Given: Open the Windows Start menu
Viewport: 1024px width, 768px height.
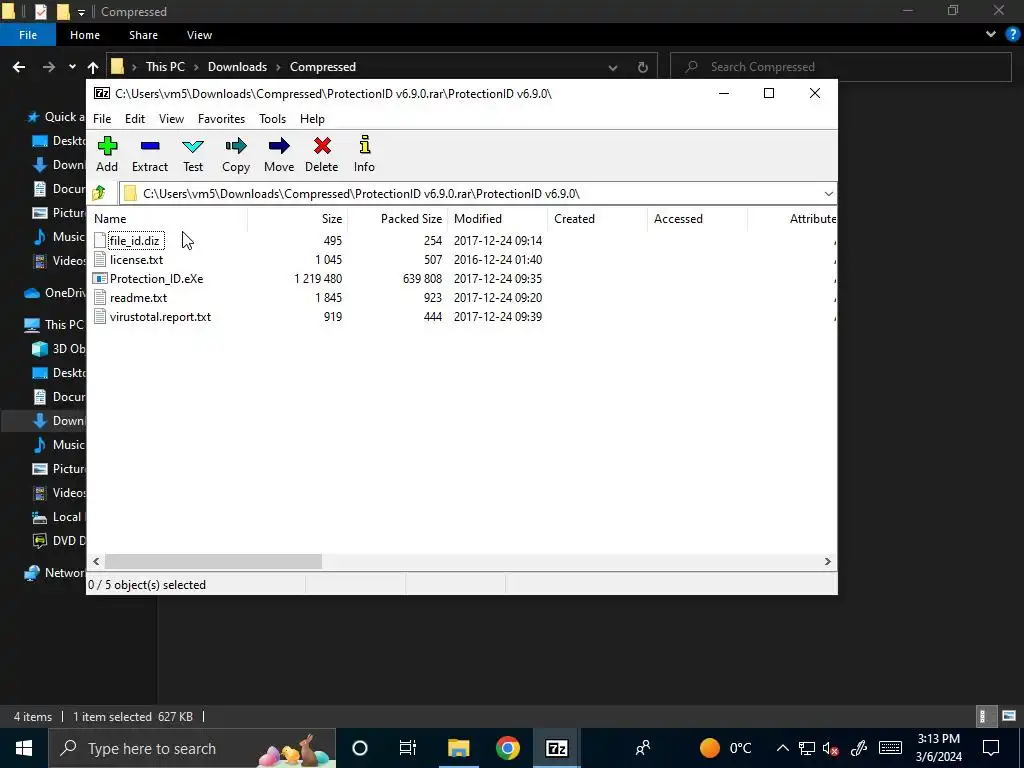Looking at the screenshot, I should pyautogui.click(x=24, y=748).
